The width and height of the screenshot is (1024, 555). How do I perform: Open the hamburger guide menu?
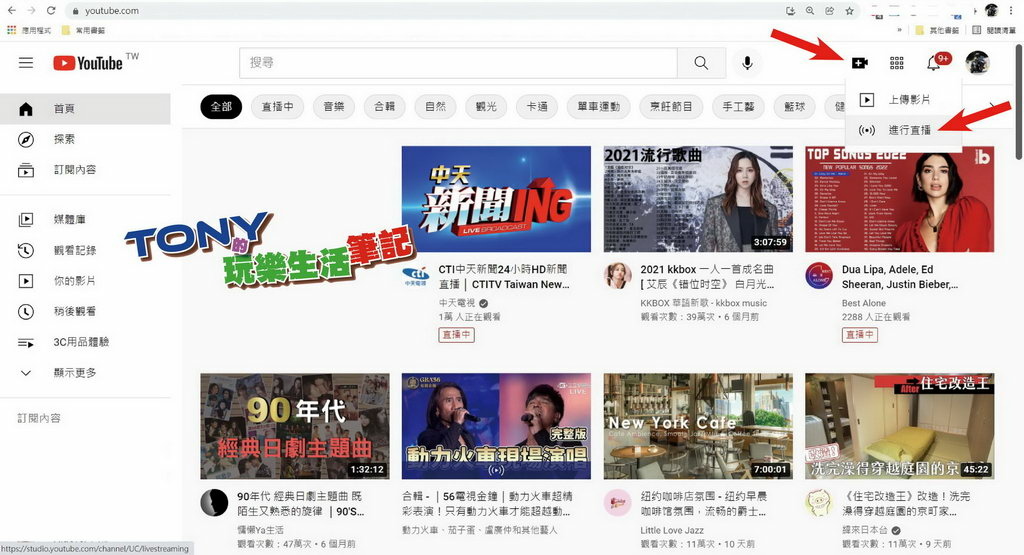click(x=25, y=63)
